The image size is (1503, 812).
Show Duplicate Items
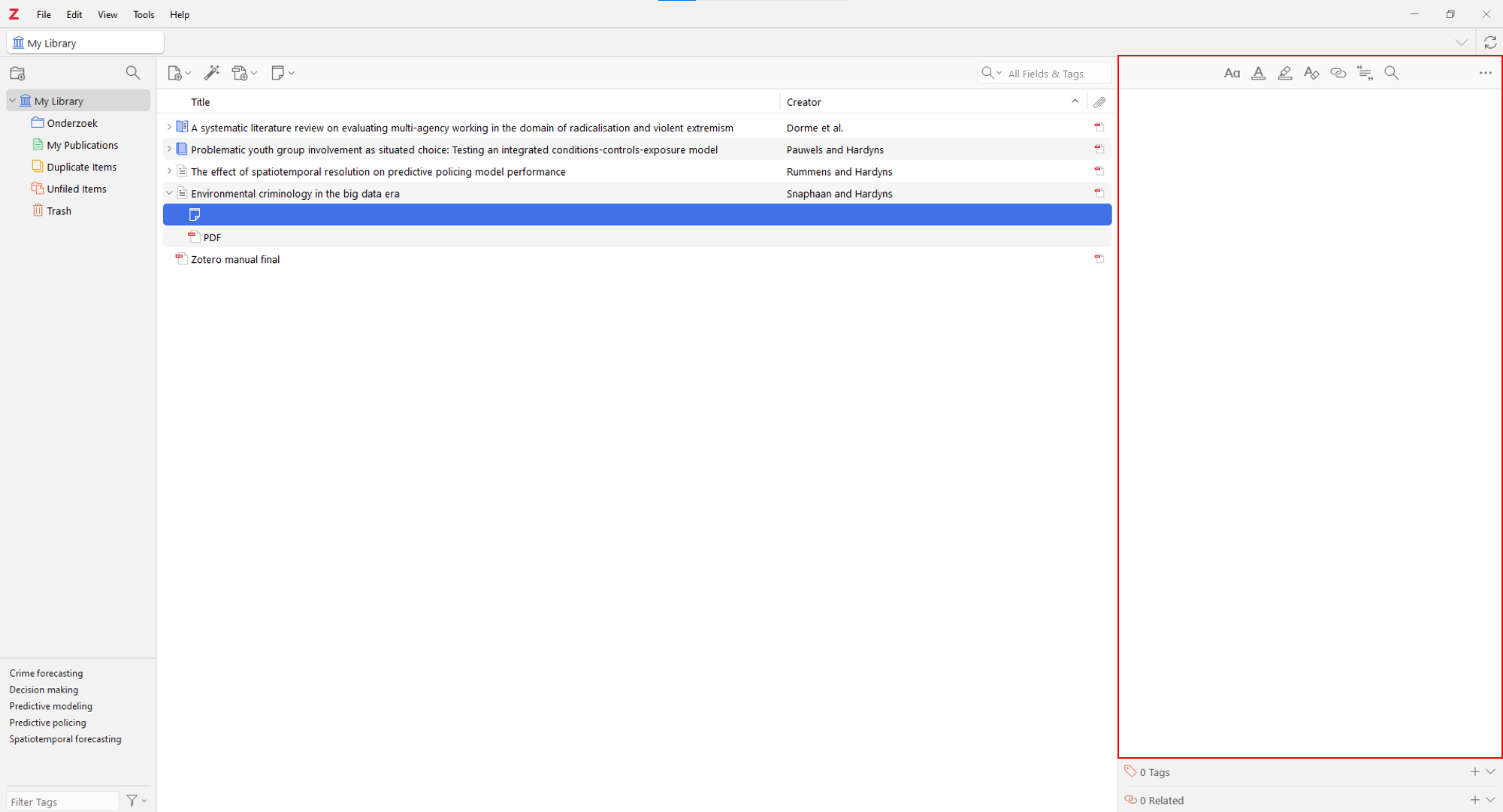[x=81, y=167]
